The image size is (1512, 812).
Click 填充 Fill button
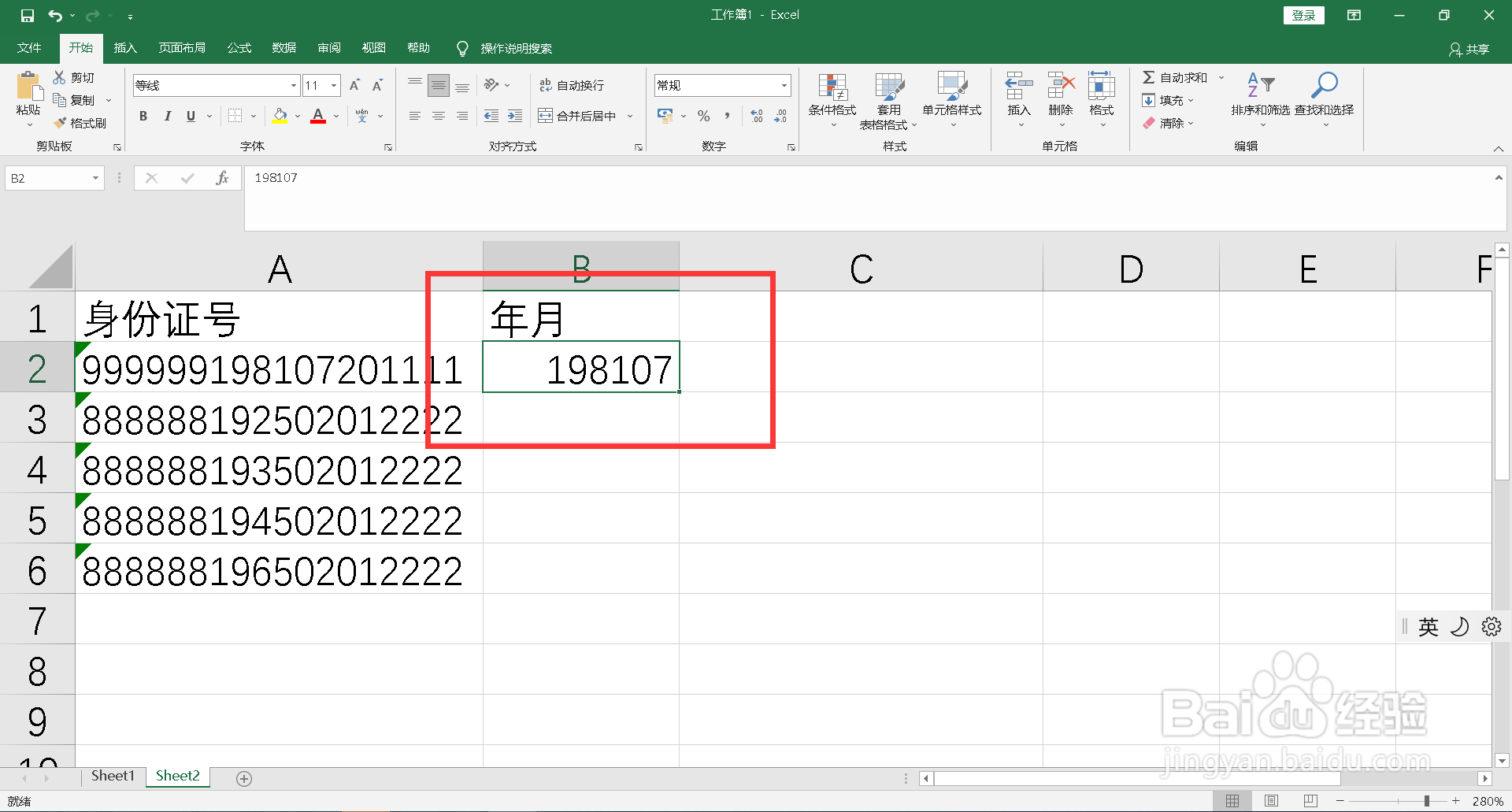[x=1169, y=100]
